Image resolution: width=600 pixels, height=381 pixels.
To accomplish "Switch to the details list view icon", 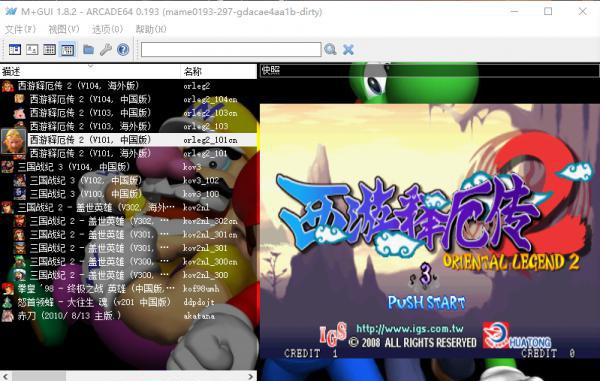I will point(49,49).
